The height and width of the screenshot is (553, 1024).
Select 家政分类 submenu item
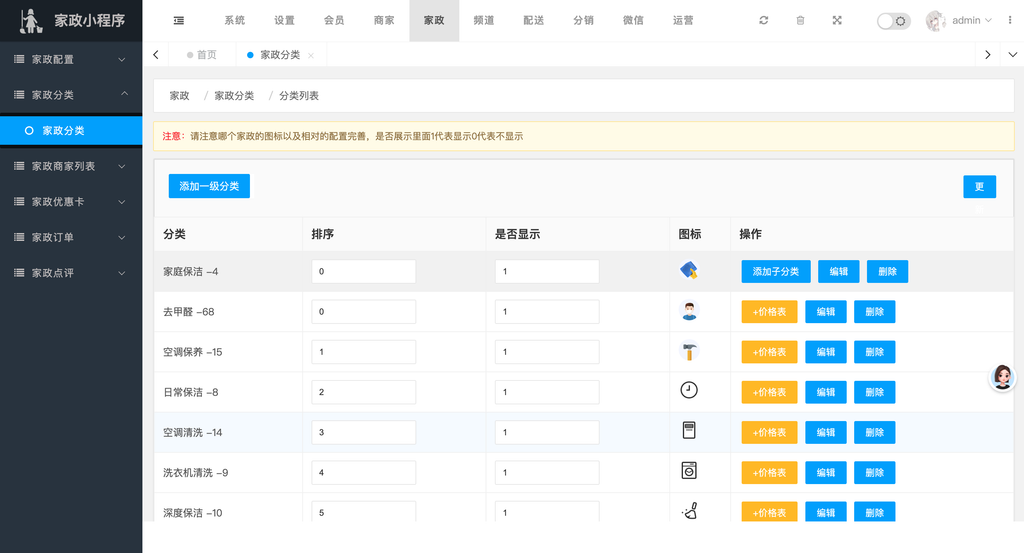pyautogui.click(x=71, y=131)
